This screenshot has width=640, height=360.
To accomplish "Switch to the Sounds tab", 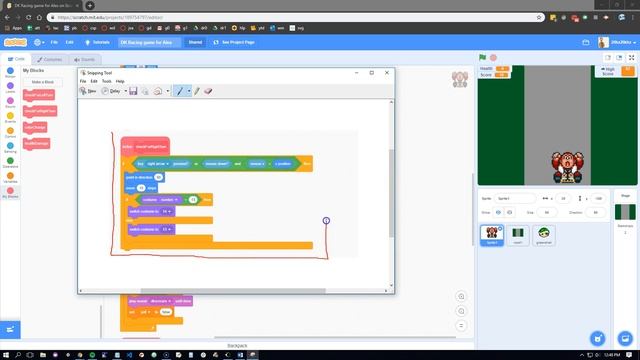I will [84, 60].
